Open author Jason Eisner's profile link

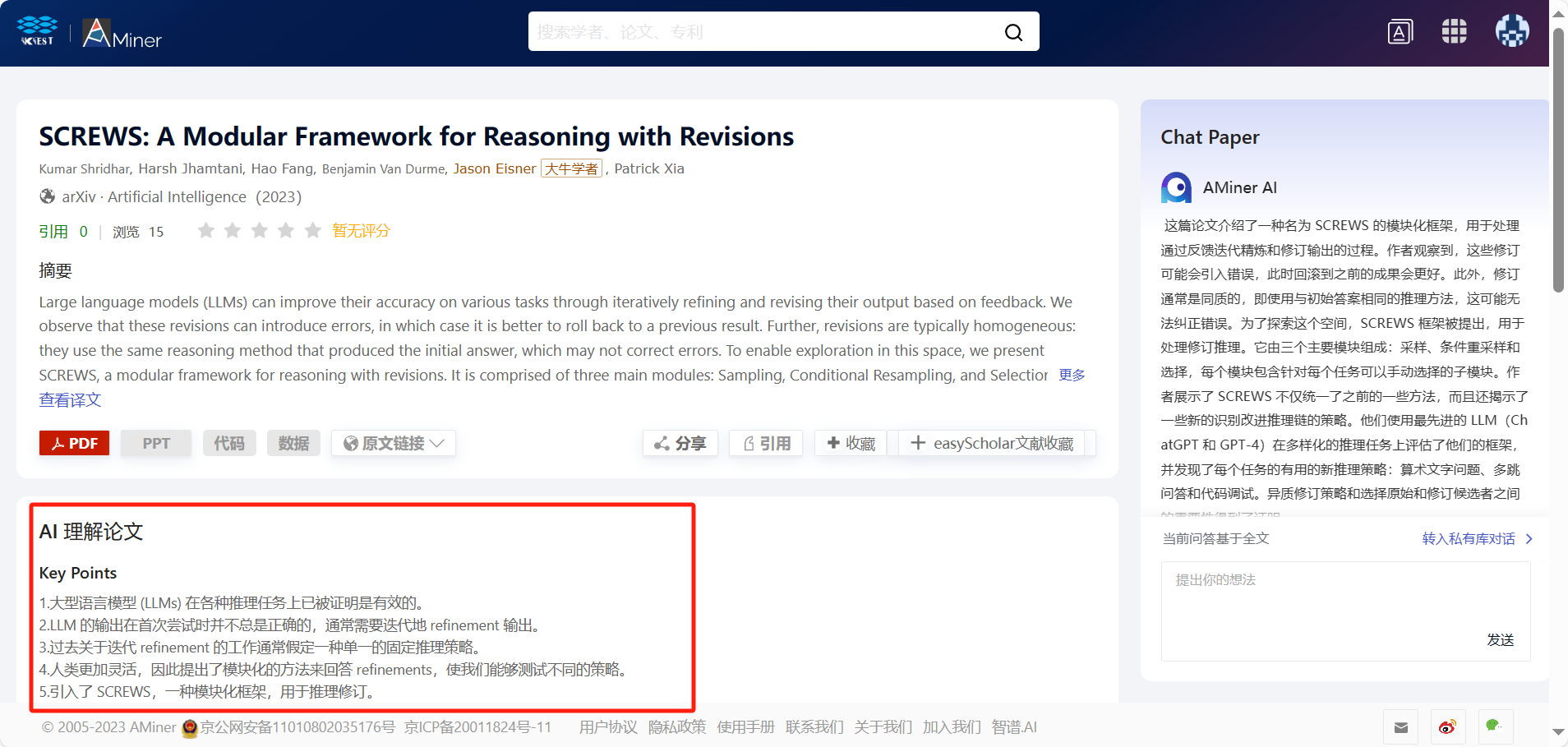pos(494,168)
